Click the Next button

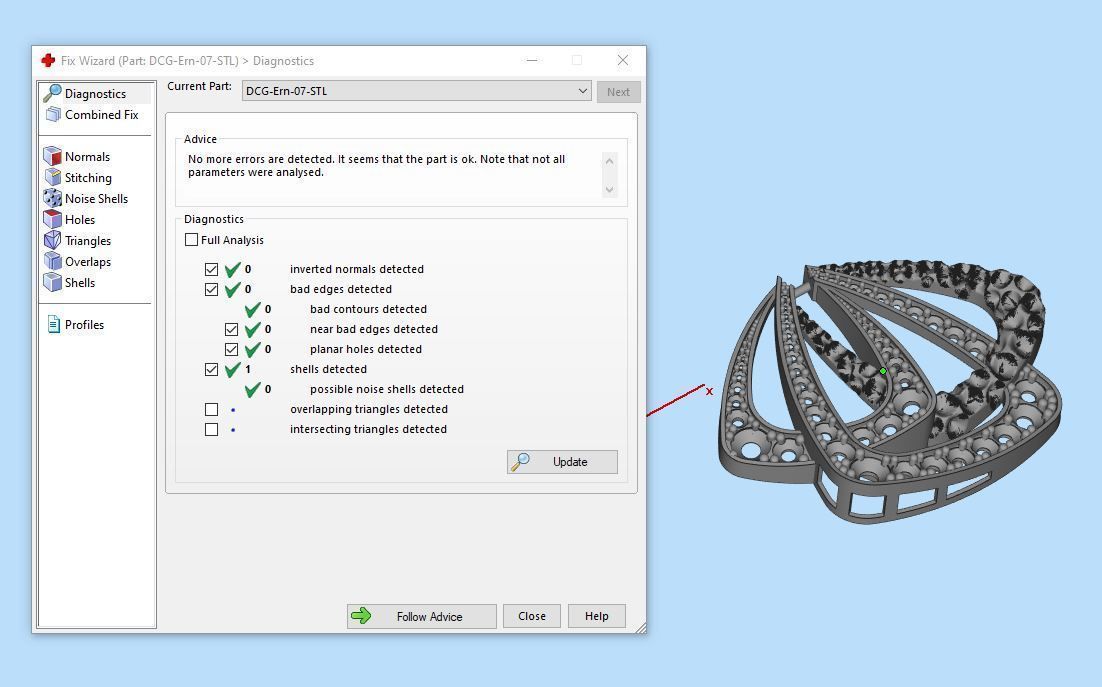(x=618, y=91)
